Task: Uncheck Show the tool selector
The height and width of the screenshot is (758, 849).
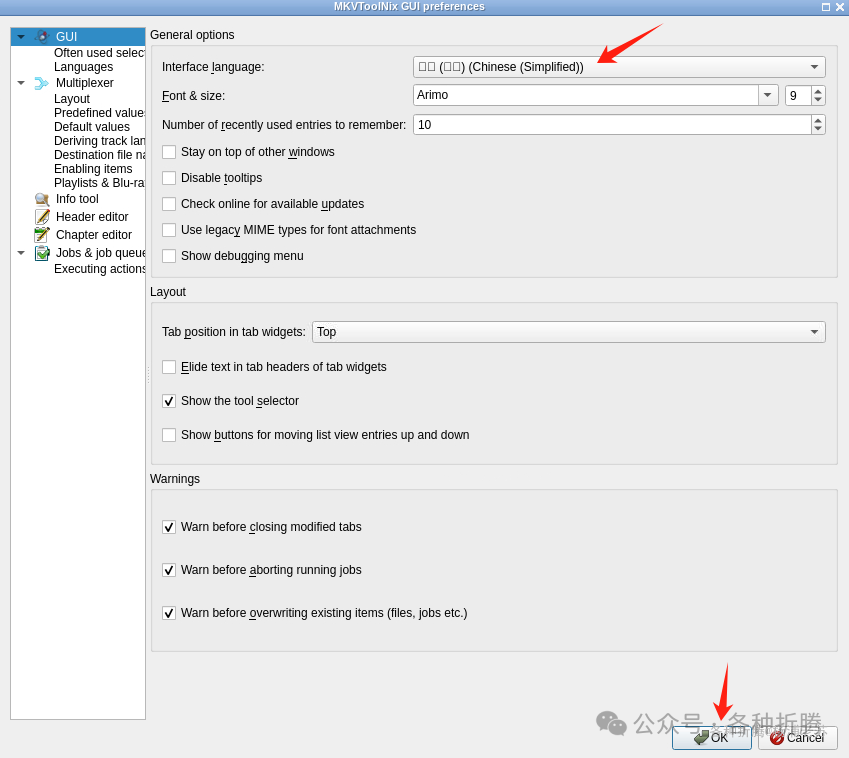Action: pyautogui.click(x=169, y=401)
